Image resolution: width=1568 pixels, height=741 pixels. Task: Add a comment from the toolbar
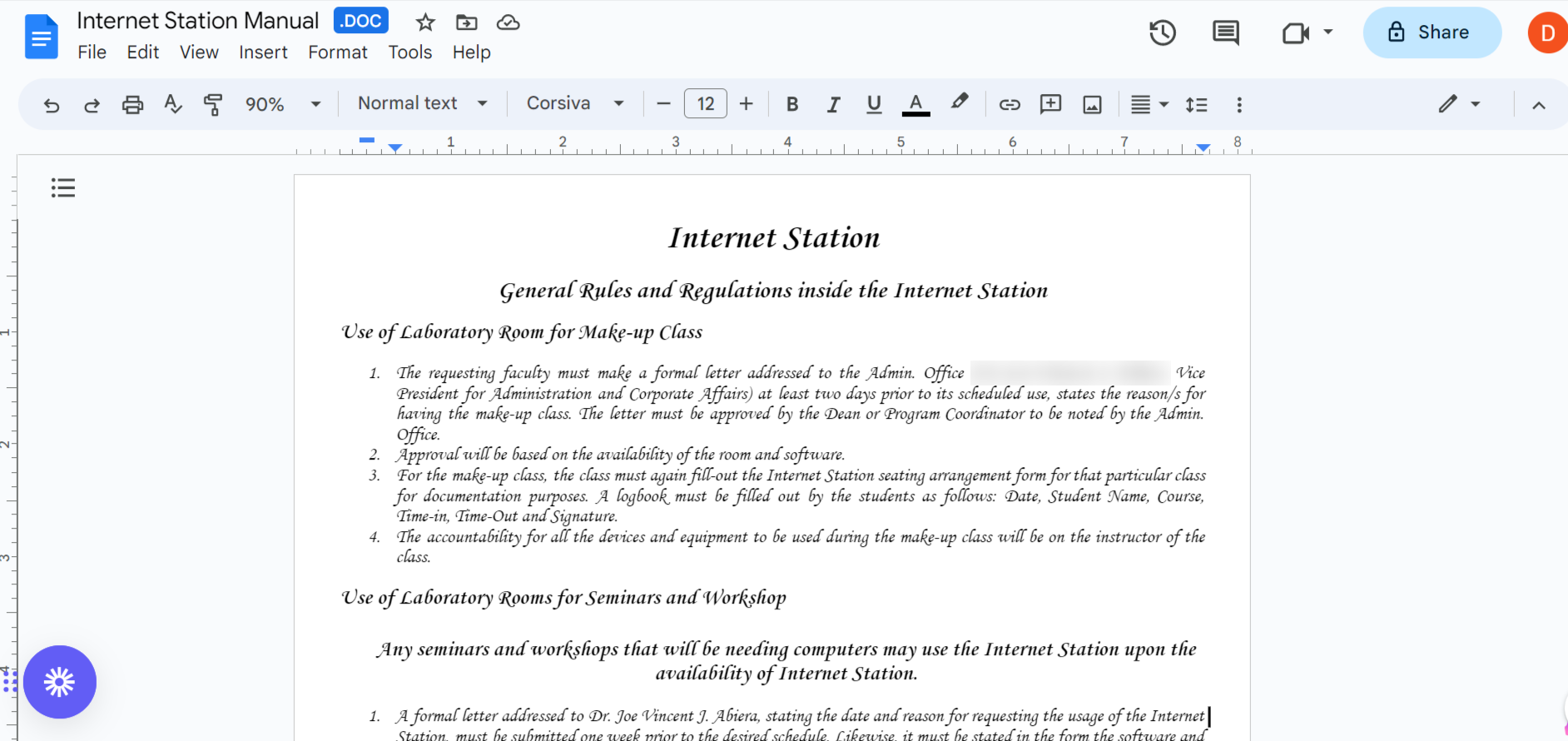1051,104
